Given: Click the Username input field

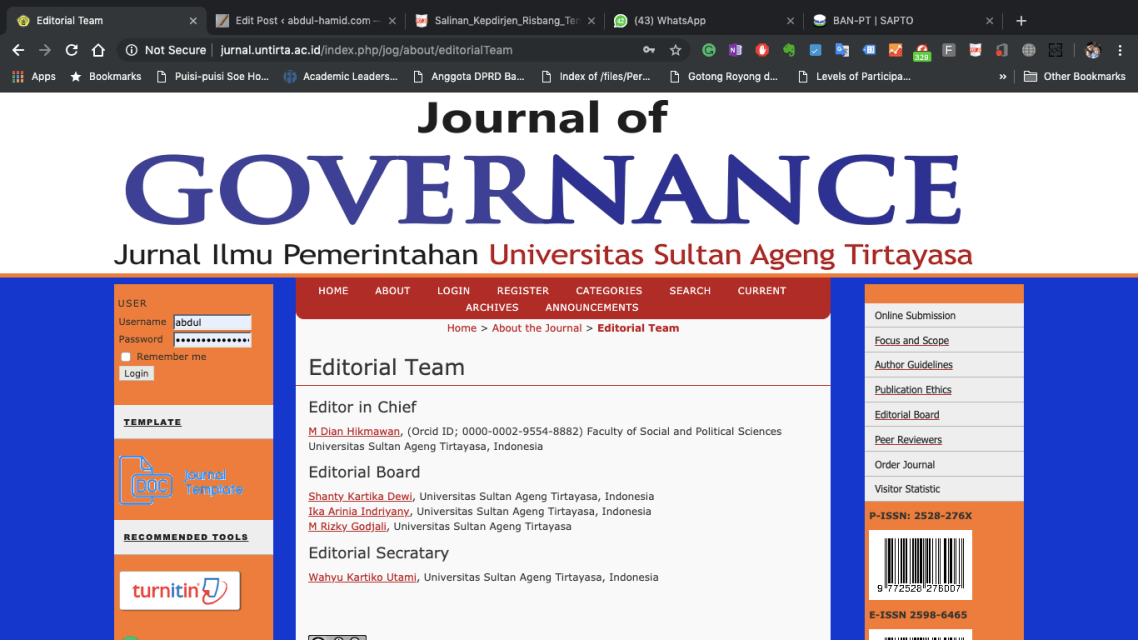Looking at the screenshot, I should (x=212, y=322).
